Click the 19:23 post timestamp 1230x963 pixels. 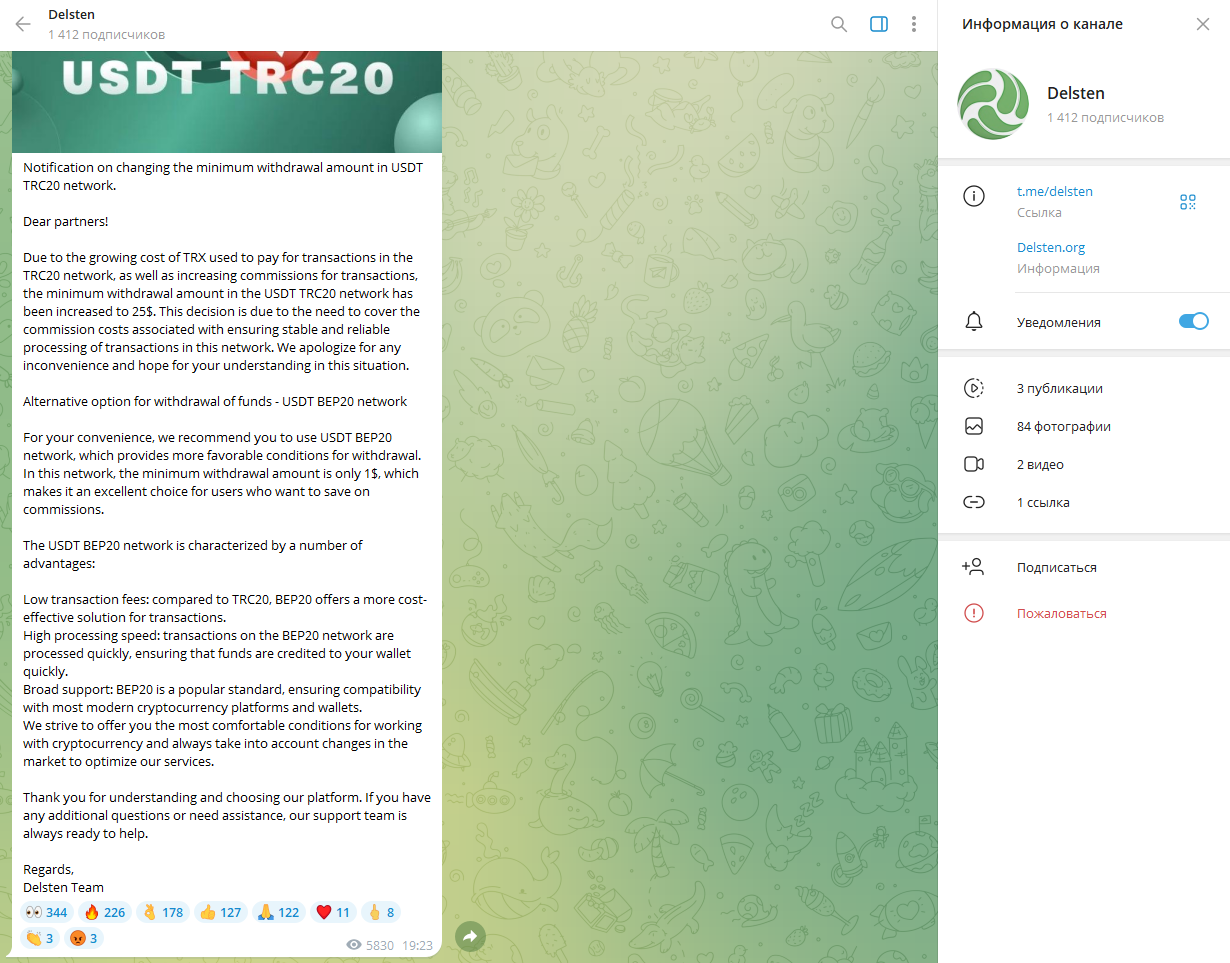(417, 945)
